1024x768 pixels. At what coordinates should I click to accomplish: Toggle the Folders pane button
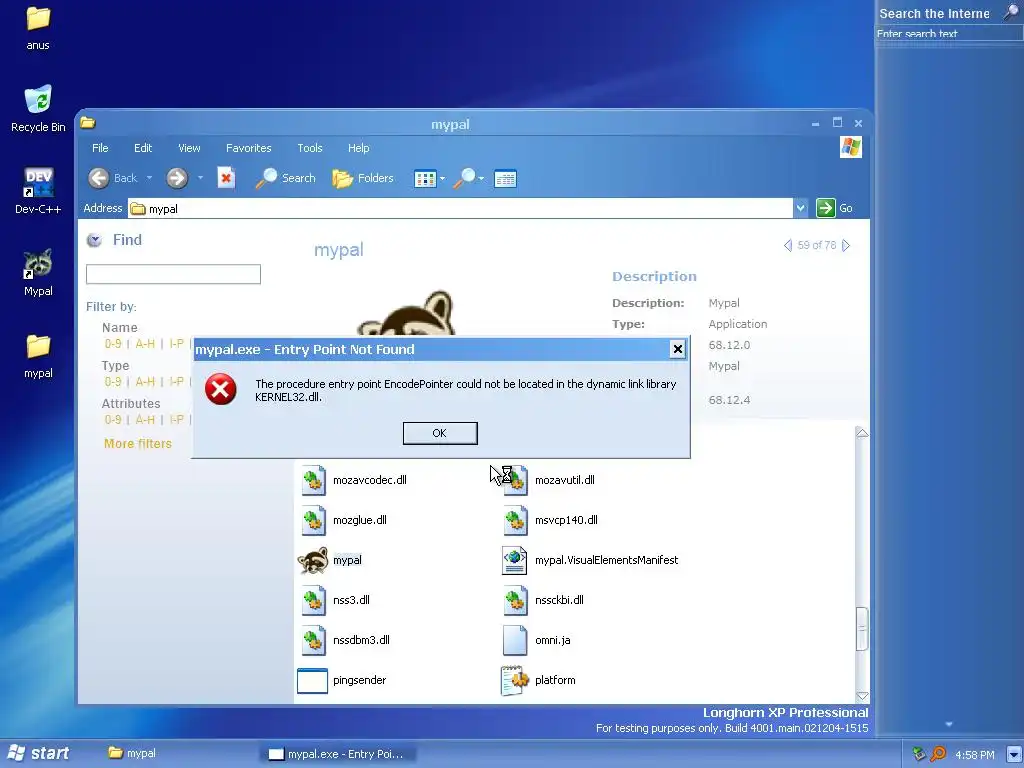(363, 178)
